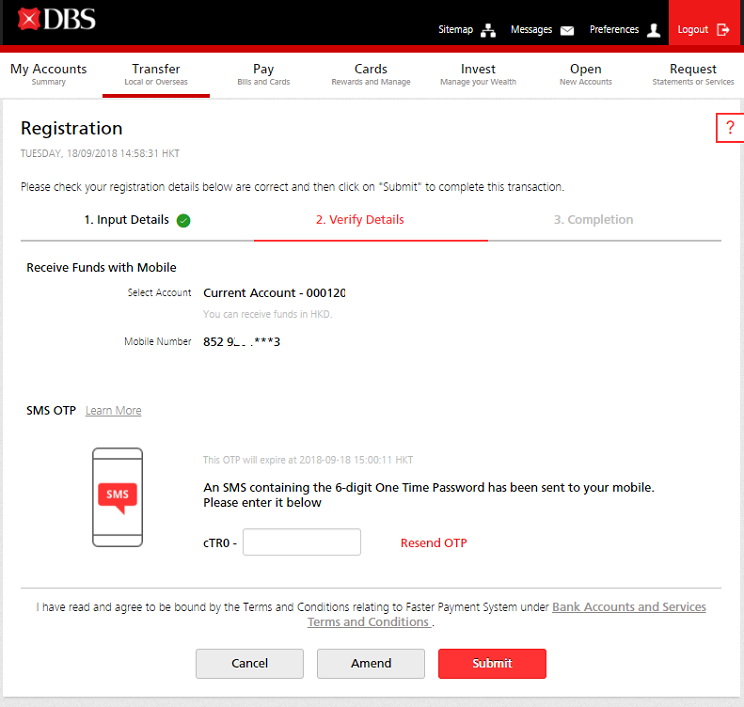The image size is (744, 707).
Task: Click the SMS phone illustration
Action: (x=117, y=496)
